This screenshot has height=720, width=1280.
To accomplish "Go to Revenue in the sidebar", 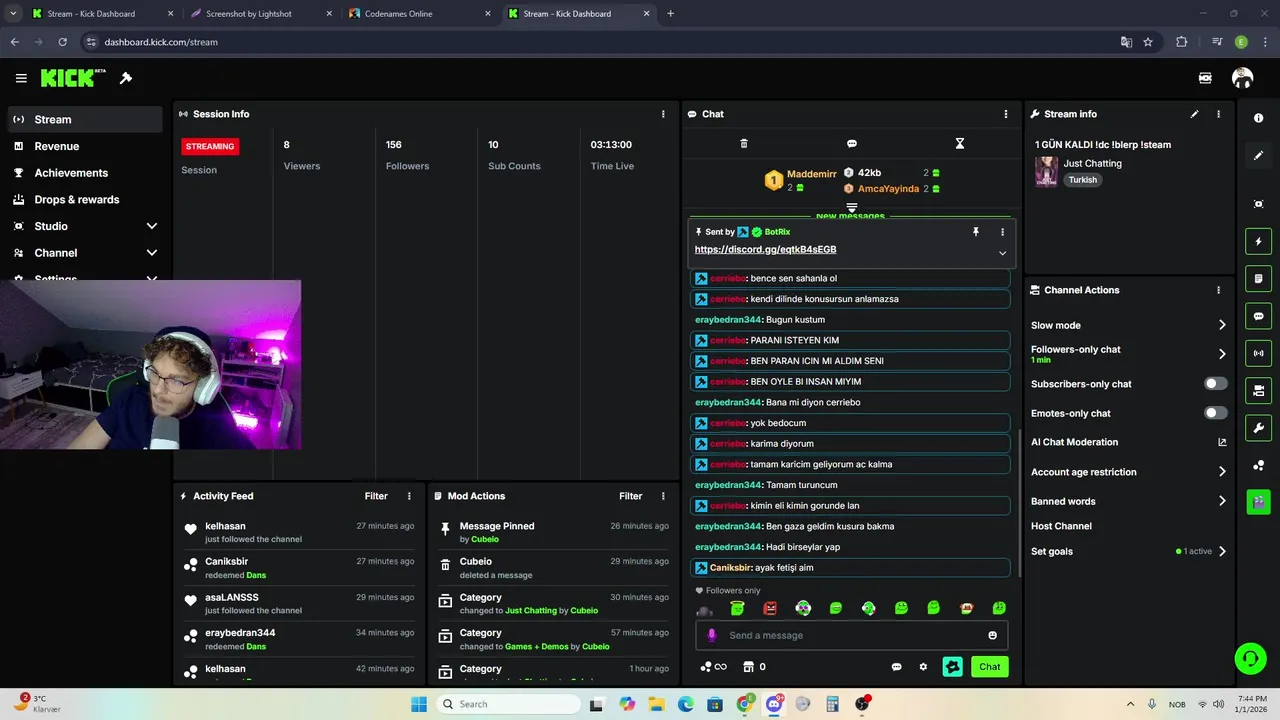I will tap(85, 146).
